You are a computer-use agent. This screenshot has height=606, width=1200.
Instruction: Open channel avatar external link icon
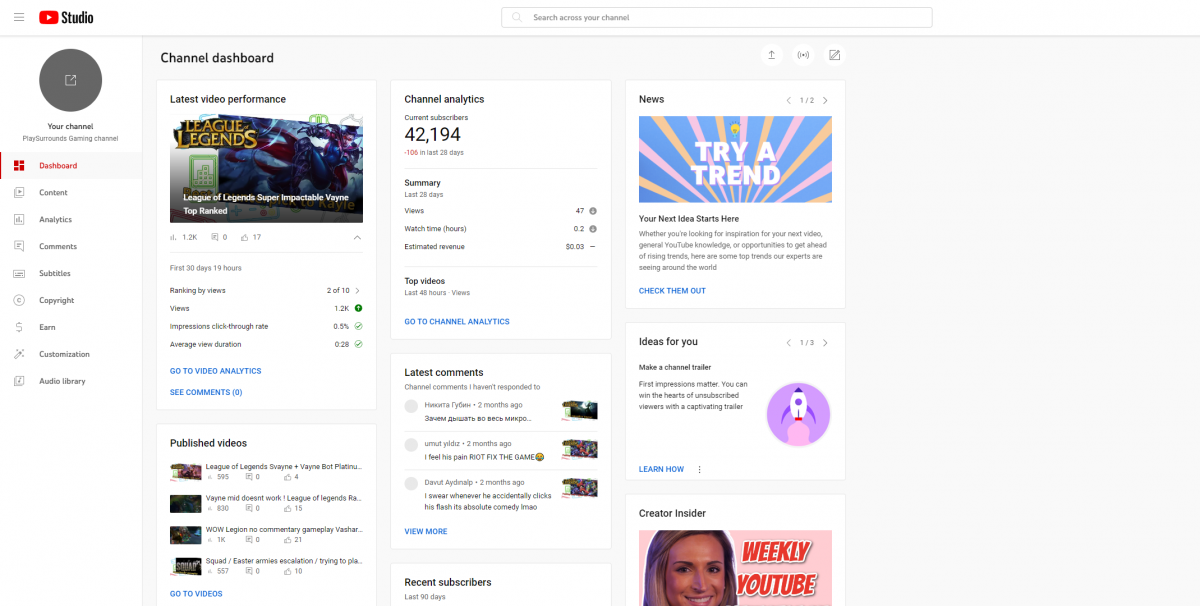click(x=70, y=80)
